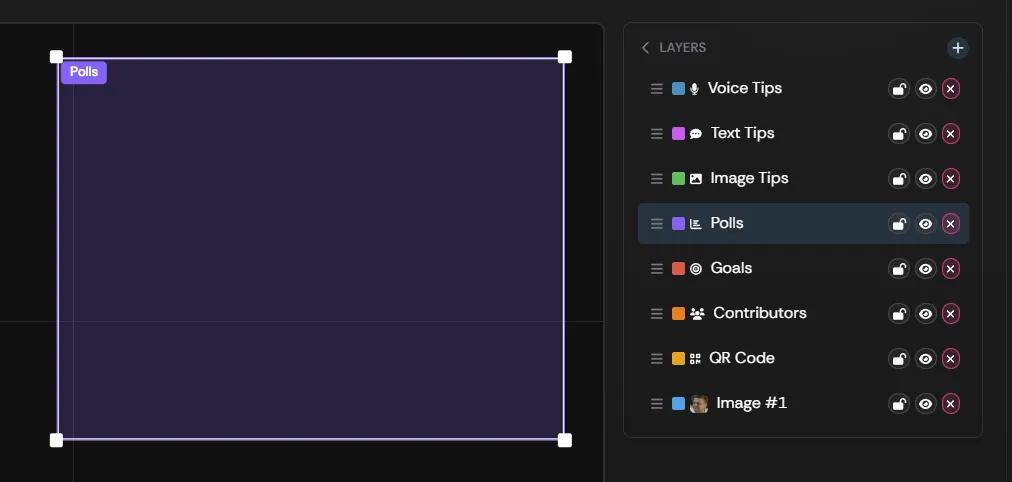This screenshot has height=482, width=1012.
Task: Lock the Goals layer
Action: pyautogui.click(x=899, y=268)
